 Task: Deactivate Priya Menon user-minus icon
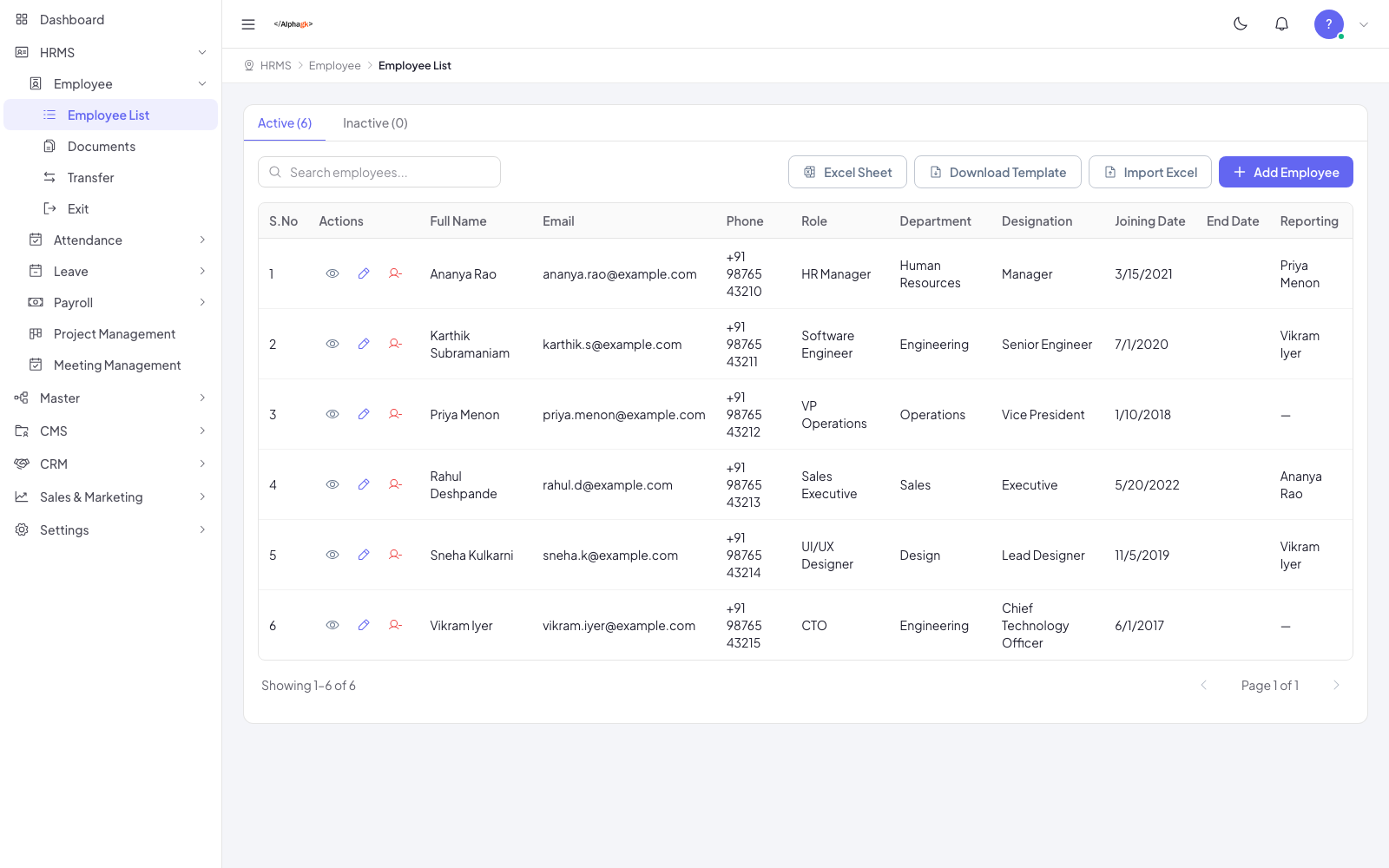(x=395, y=414)
